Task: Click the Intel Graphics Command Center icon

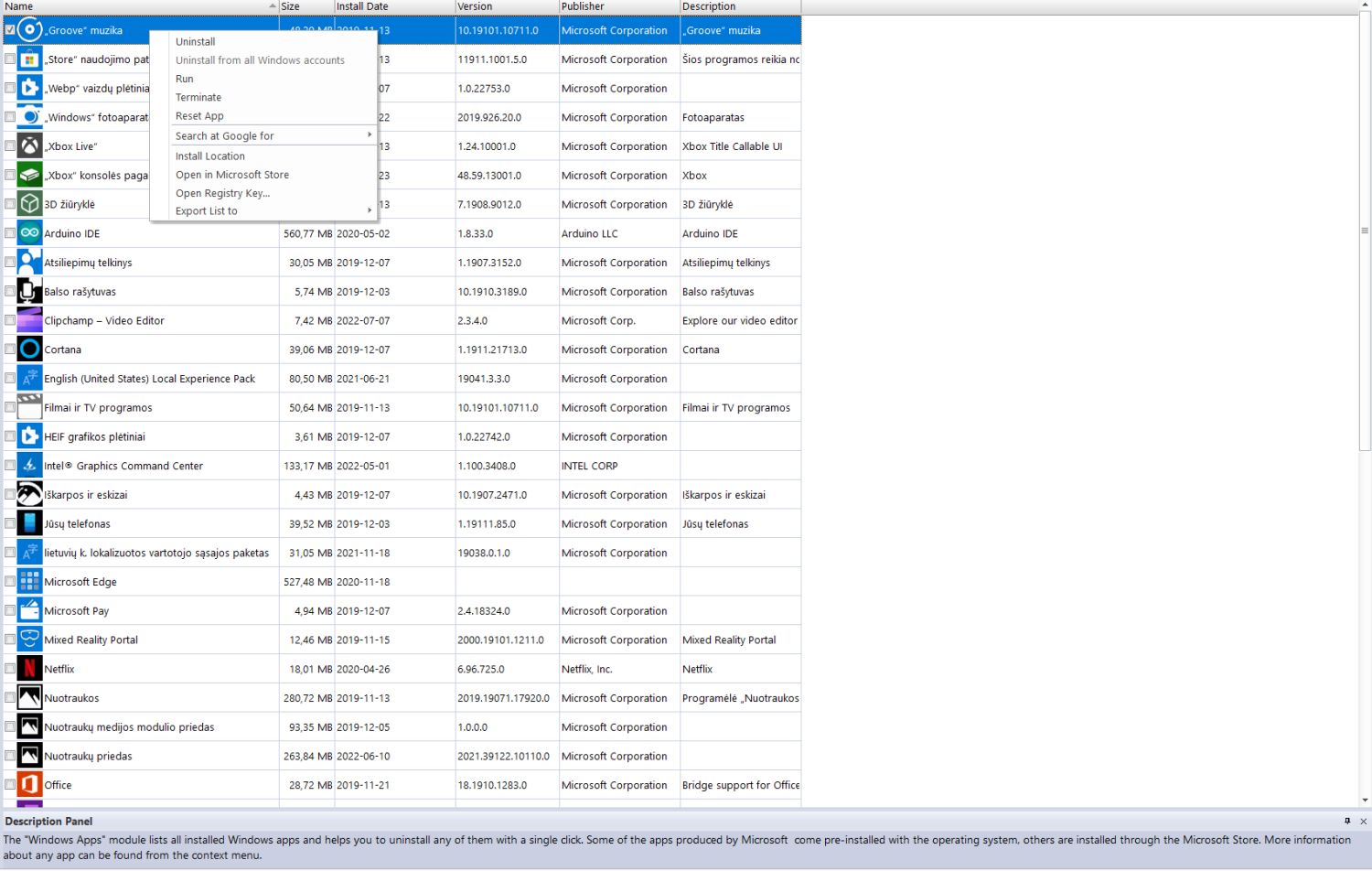Action: [29, 466]
